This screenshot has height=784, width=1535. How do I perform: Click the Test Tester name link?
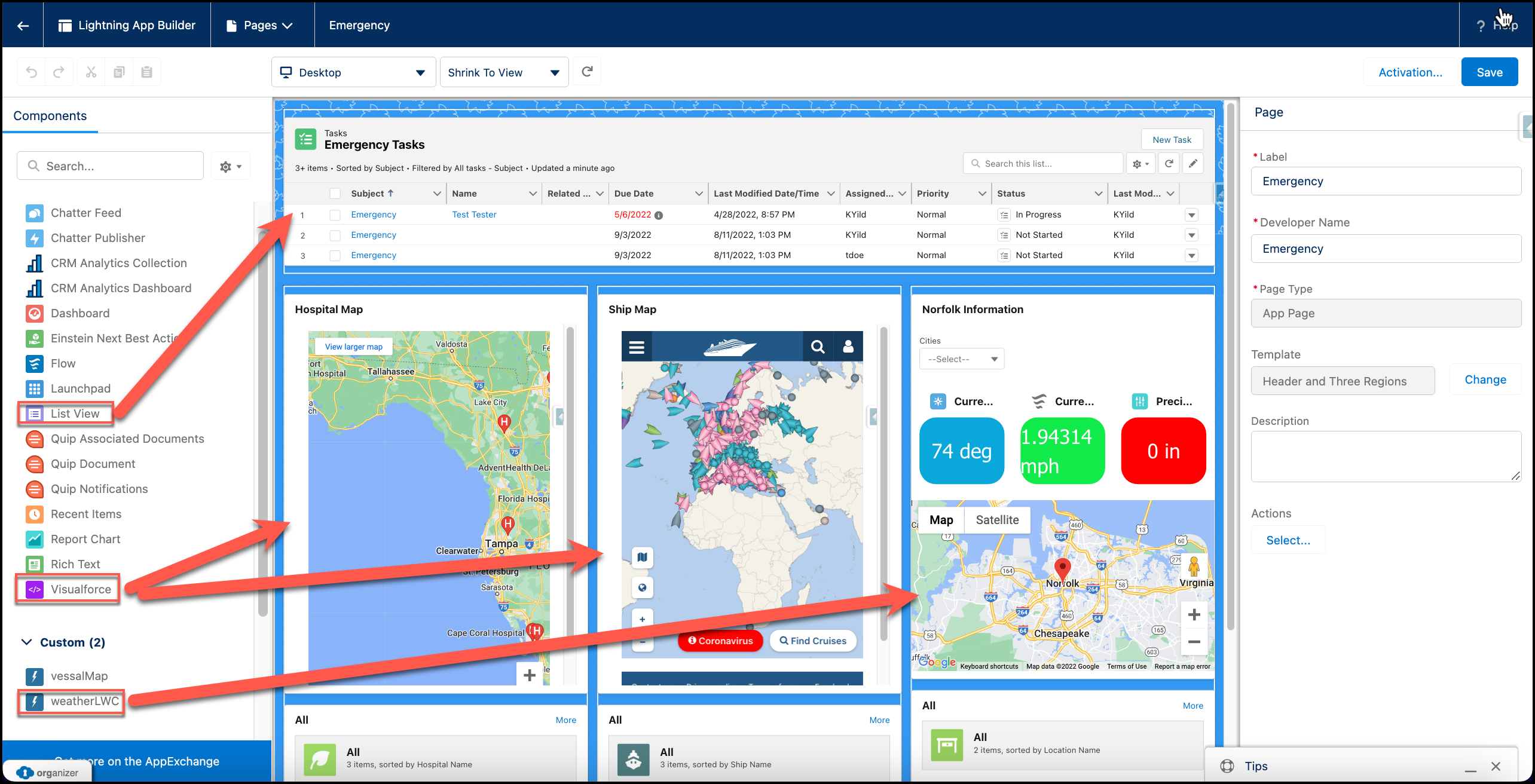pos(474,215)
